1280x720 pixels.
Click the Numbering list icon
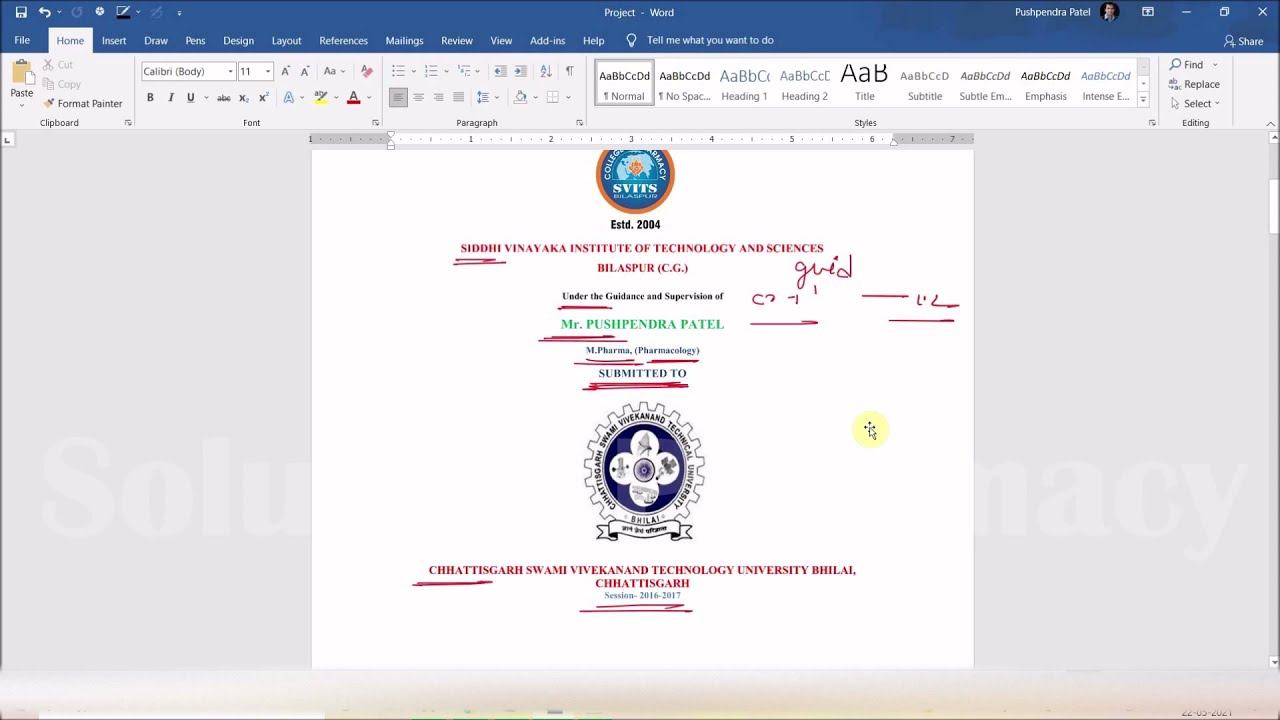[x=431, y=71]
